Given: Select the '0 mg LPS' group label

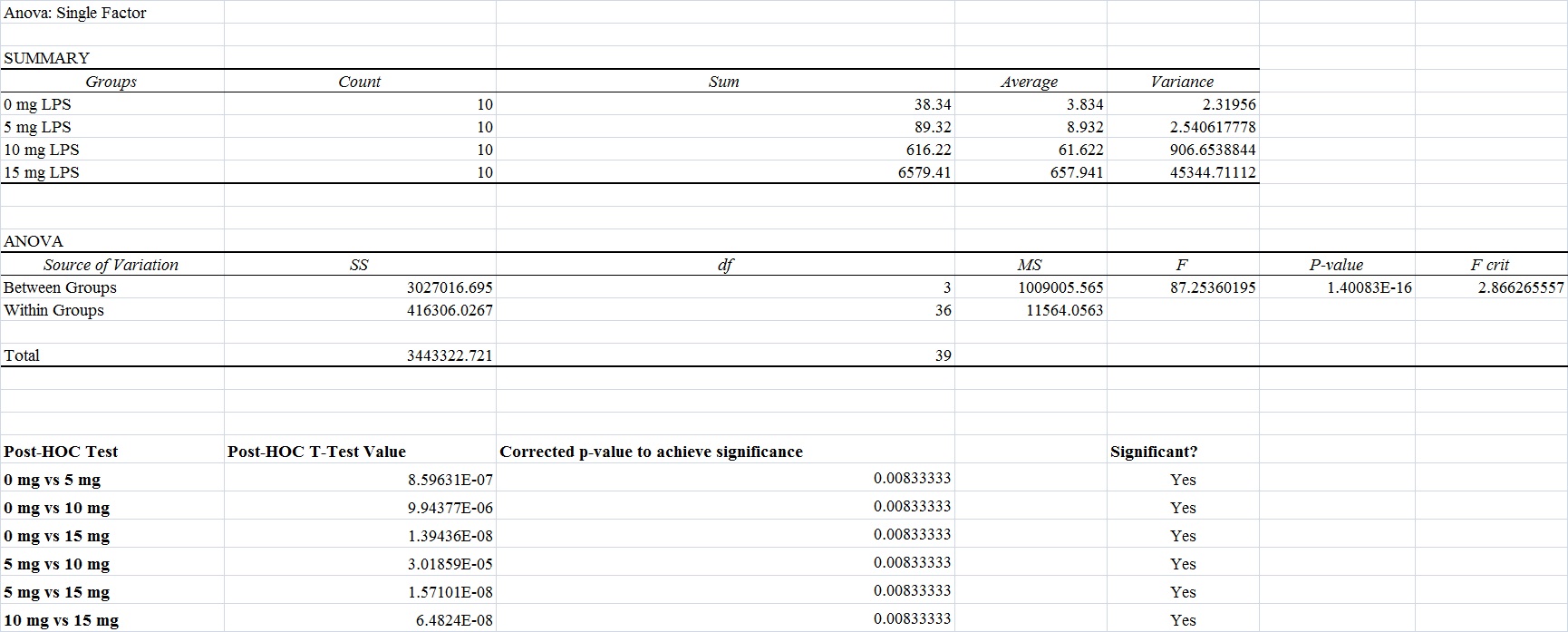Looking at the screenshot, I should click(37, 104).
